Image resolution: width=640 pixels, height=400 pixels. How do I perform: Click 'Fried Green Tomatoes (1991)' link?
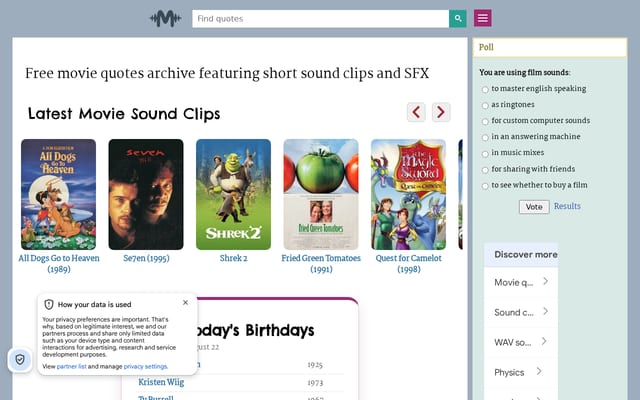321,264
